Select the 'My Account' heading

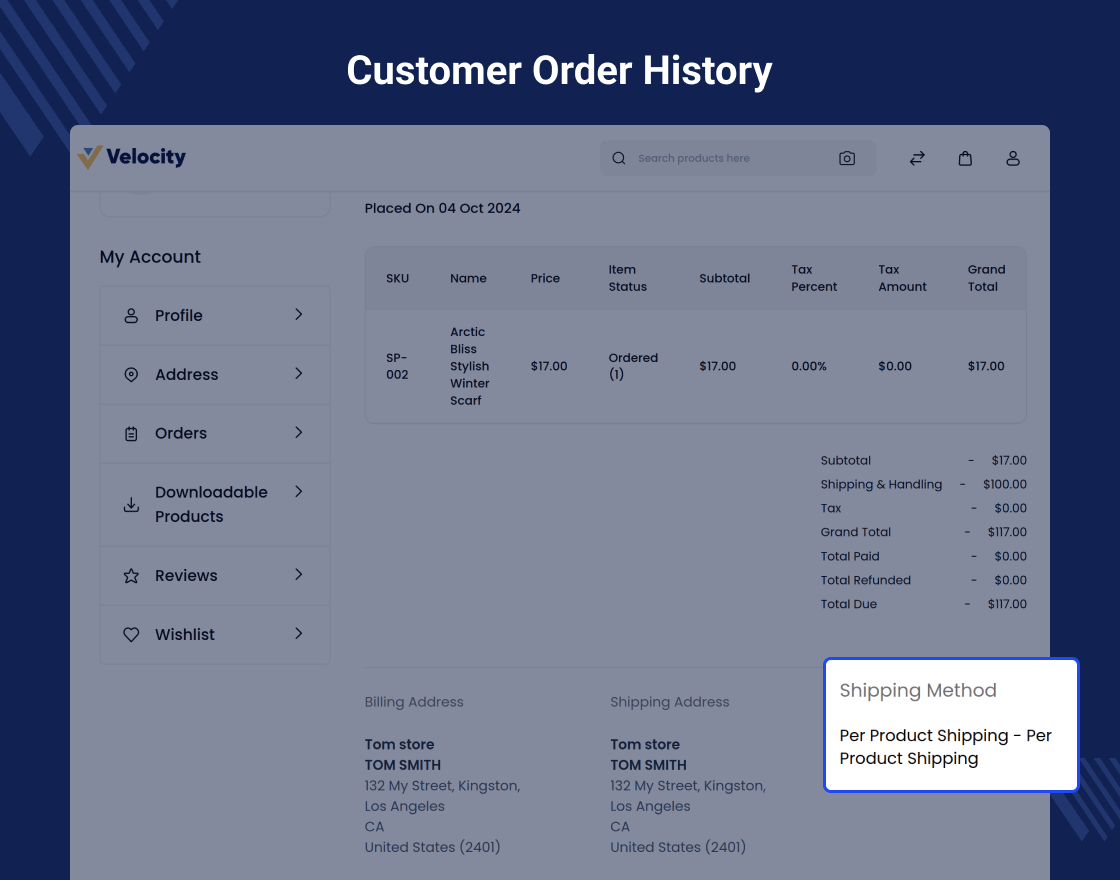coord(150,257)
